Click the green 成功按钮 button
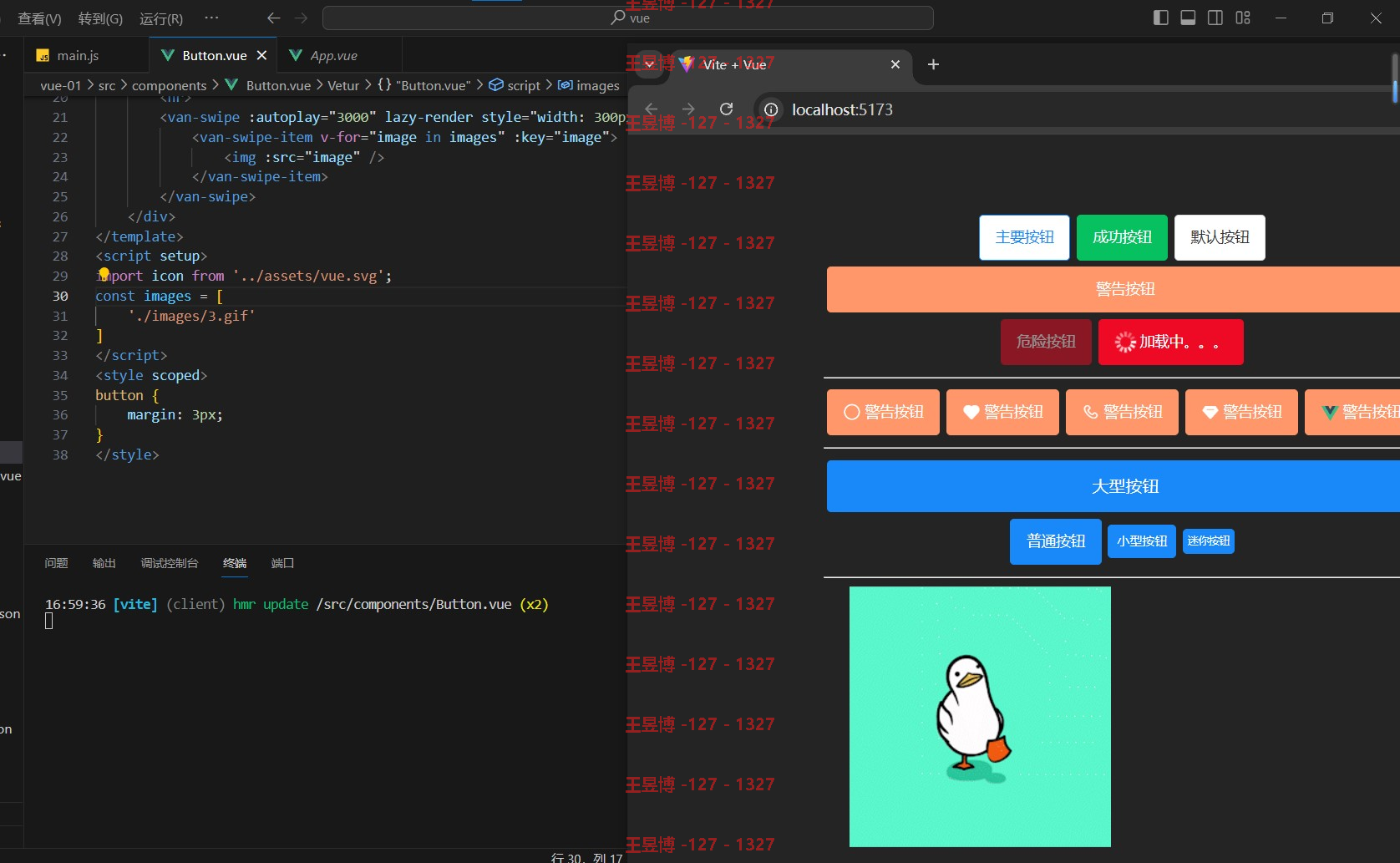 coord(1122,237)
